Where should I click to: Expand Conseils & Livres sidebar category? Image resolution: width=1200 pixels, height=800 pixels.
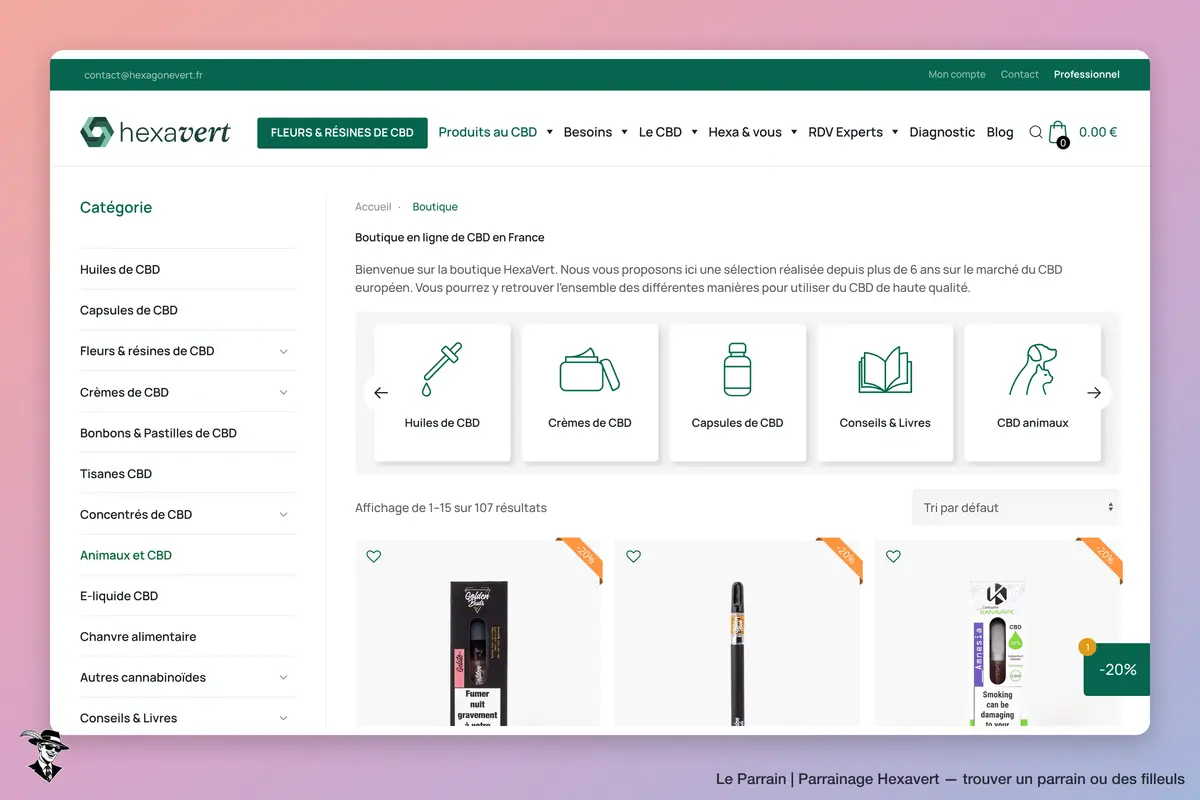click(283, 718)
